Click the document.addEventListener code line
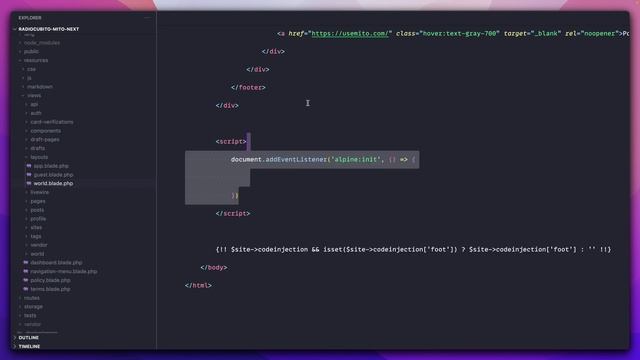This screenshot has height=360, width=640. 323,160
